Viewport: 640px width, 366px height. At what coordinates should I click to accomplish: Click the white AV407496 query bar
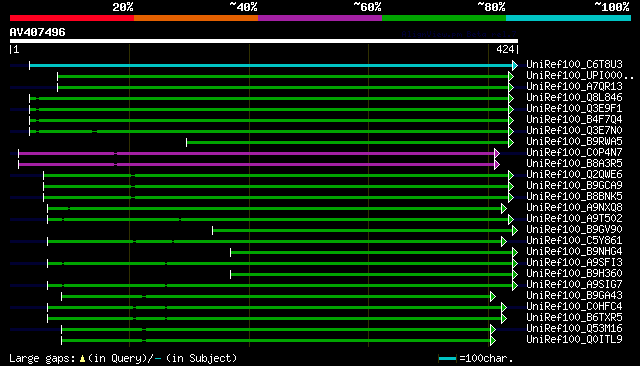(x=264, y=41)
